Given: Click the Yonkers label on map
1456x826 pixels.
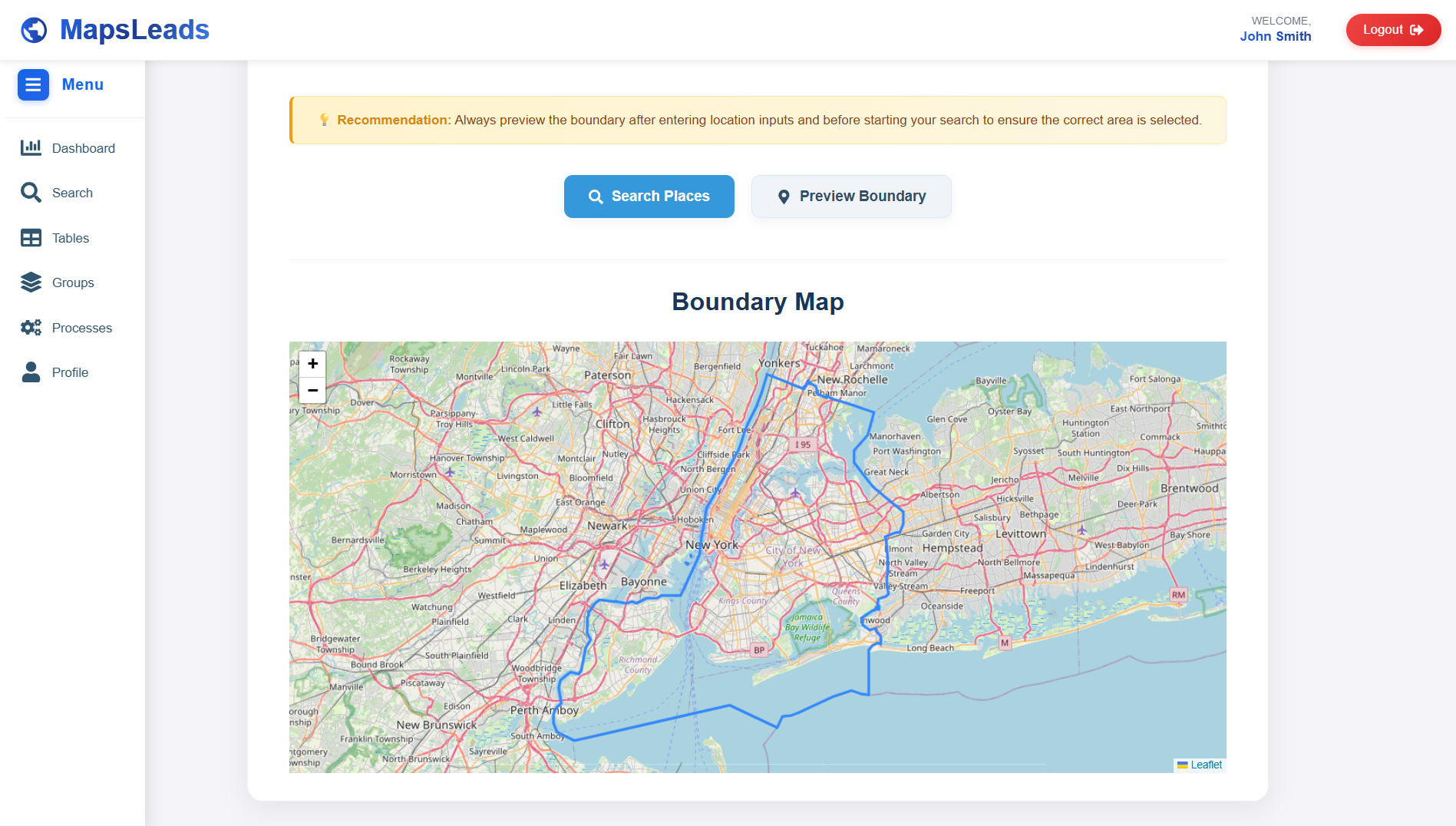Looking at the screenshot, I should coord(779,363).
